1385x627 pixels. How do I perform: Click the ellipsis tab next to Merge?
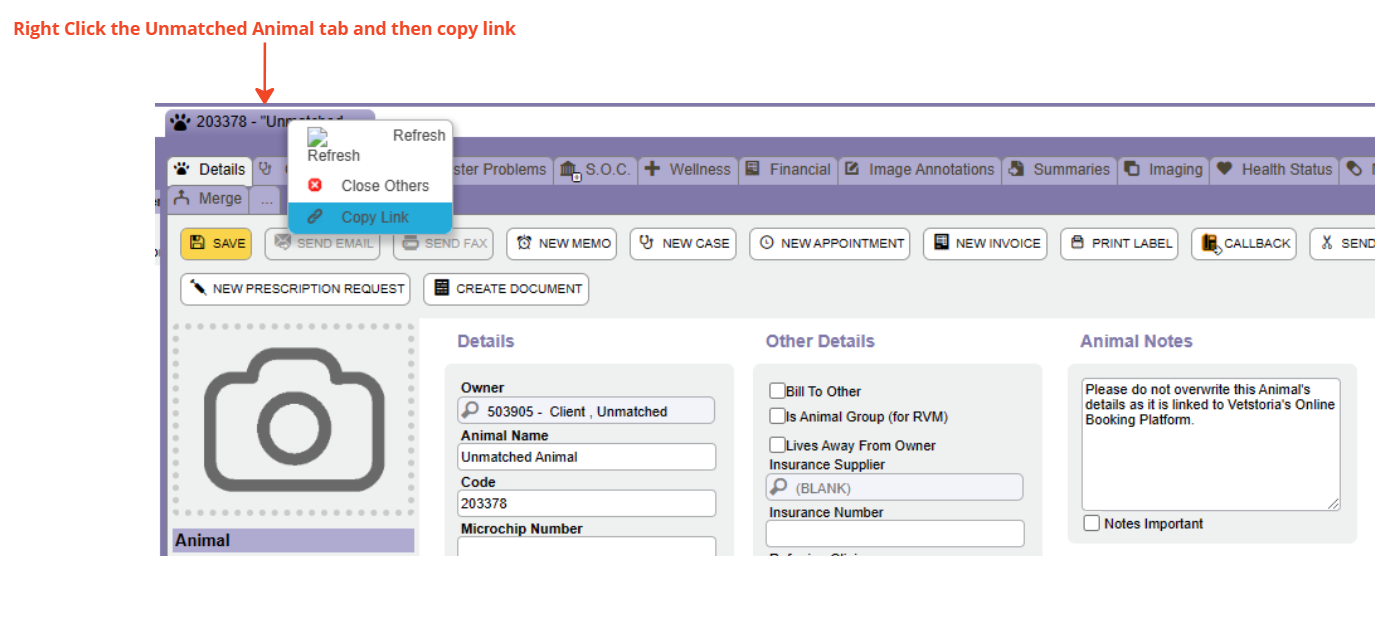265,199
